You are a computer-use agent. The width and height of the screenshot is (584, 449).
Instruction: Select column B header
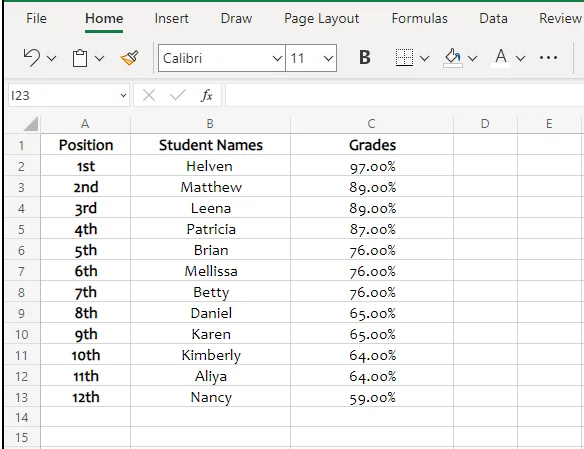(x=210, y=124)
